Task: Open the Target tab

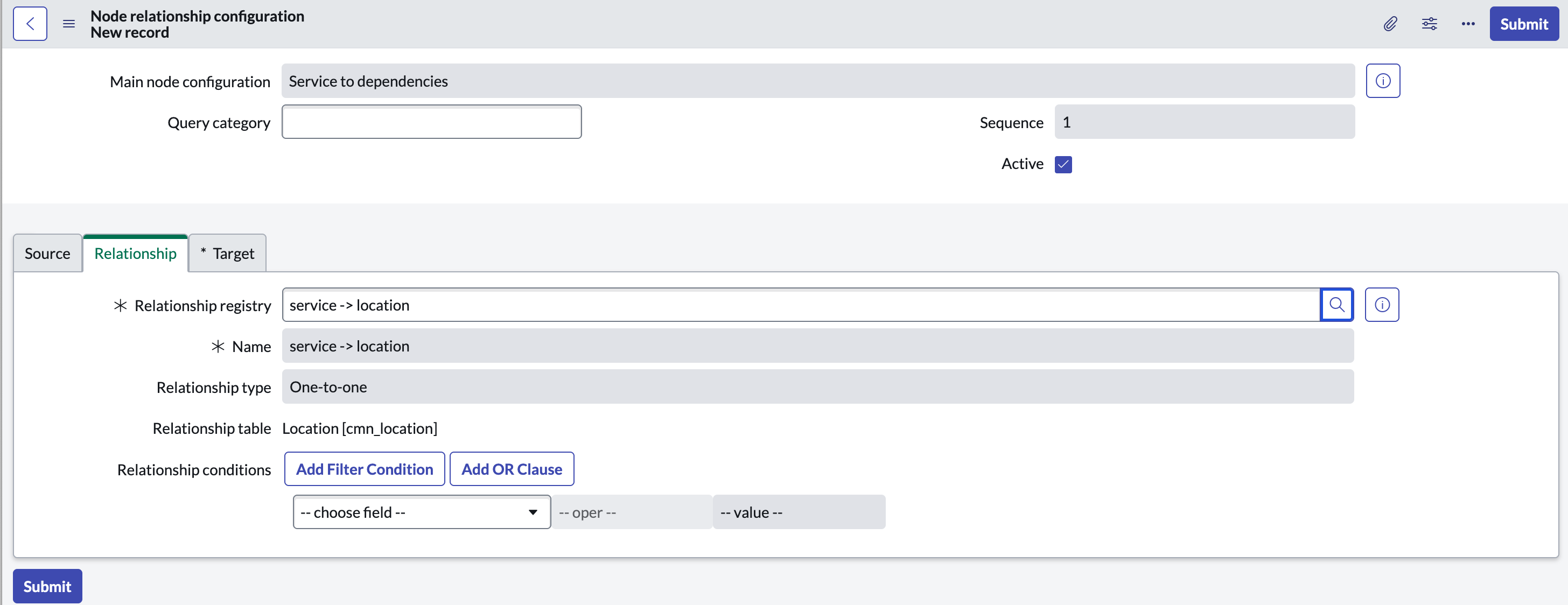Action: click(x=227, y=253)
